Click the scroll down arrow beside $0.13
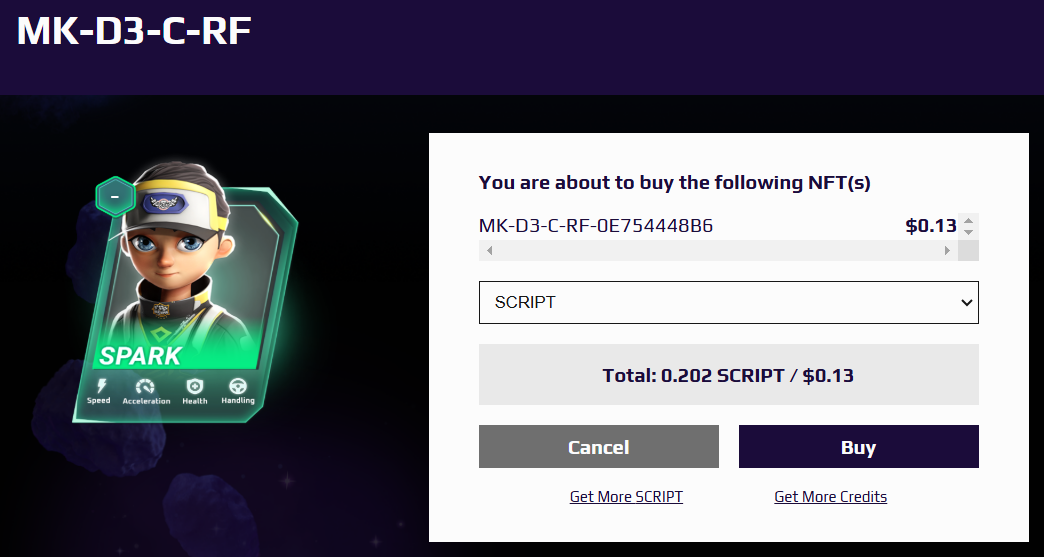 click(969, 232)
